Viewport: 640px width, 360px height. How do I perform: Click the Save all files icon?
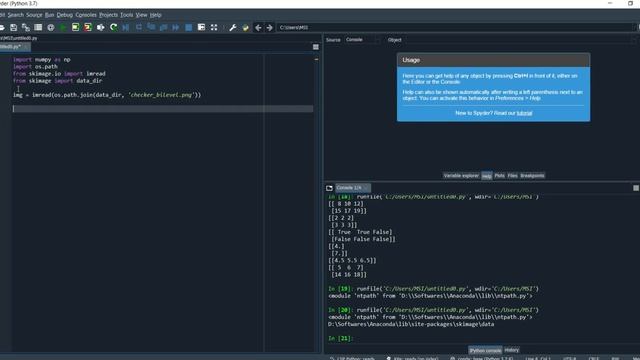pos(26,27)
